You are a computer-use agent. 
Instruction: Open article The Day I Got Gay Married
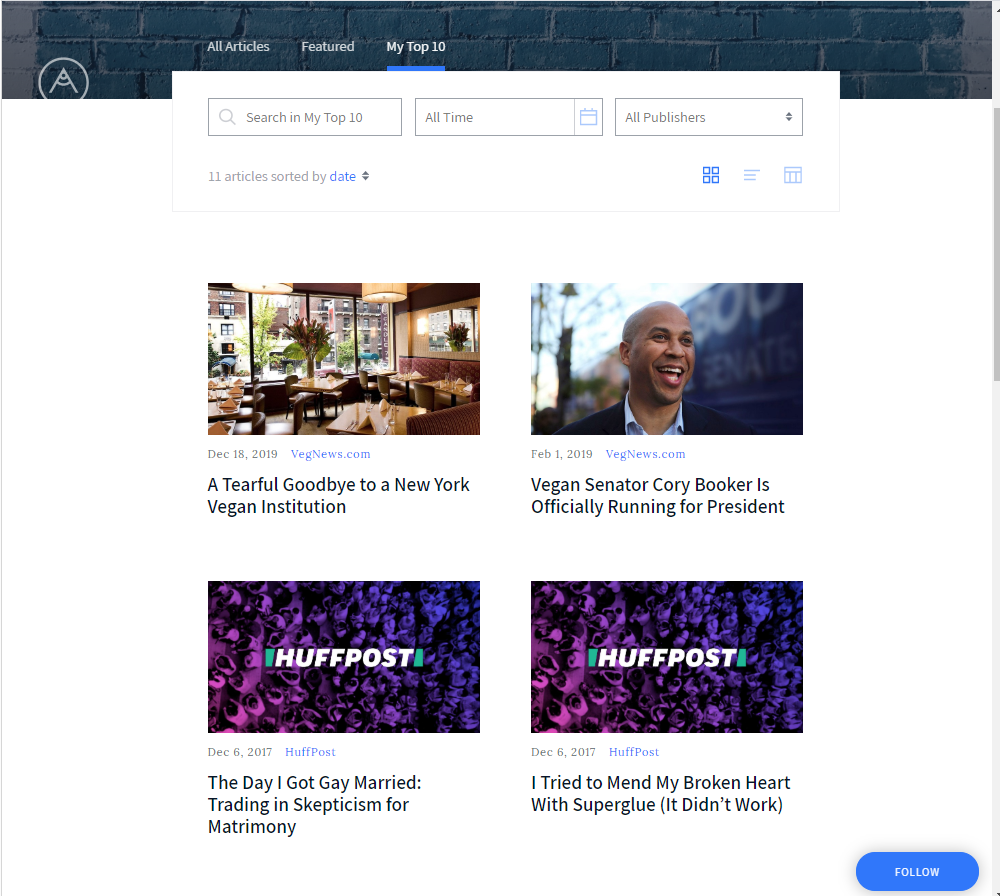click(x=314, y=804)
